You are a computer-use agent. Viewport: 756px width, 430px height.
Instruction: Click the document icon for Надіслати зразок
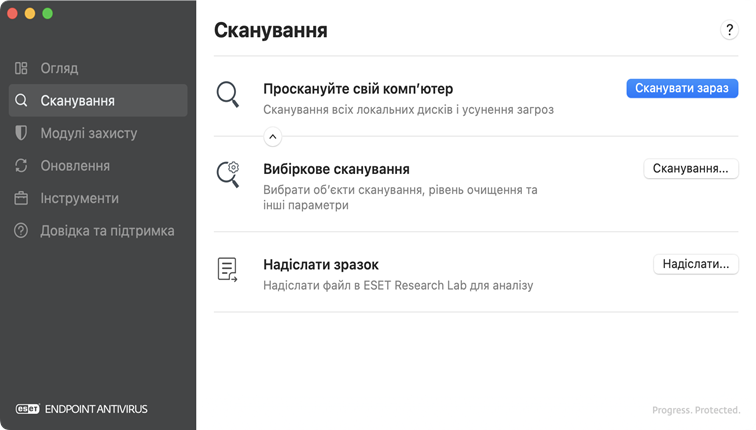(x=227, y=269)
